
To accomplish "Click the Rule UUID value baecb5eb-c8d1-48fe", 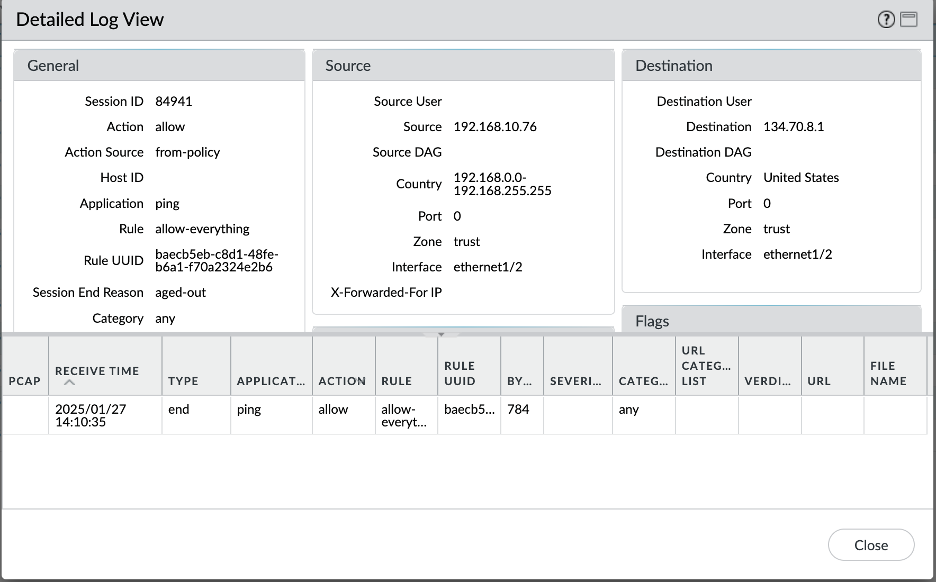I will click(217, 260).
